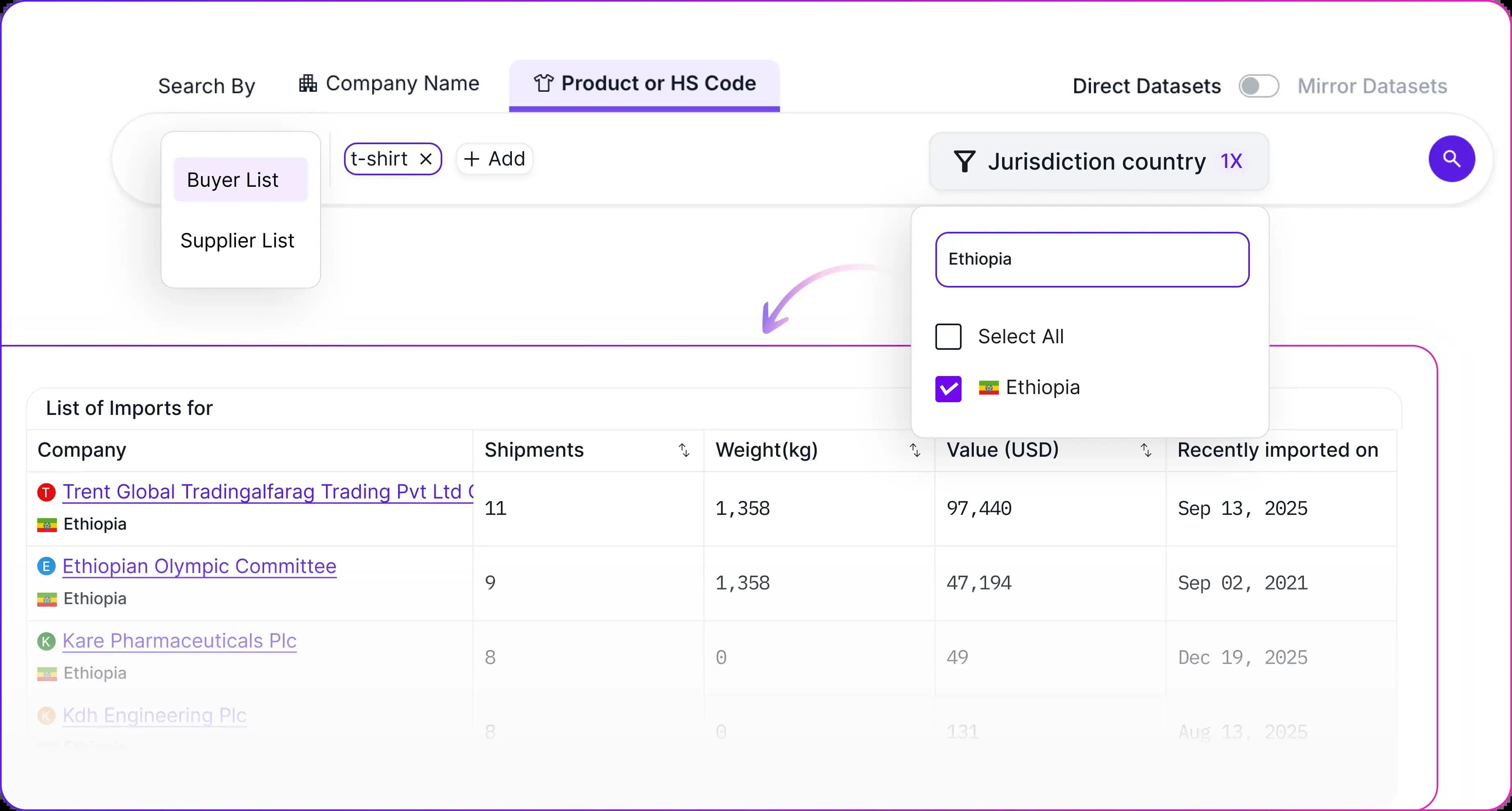Sort by Value (USD) column arrows
This screenshot has width=1512, height=811.
click(x=1145, y=451)
